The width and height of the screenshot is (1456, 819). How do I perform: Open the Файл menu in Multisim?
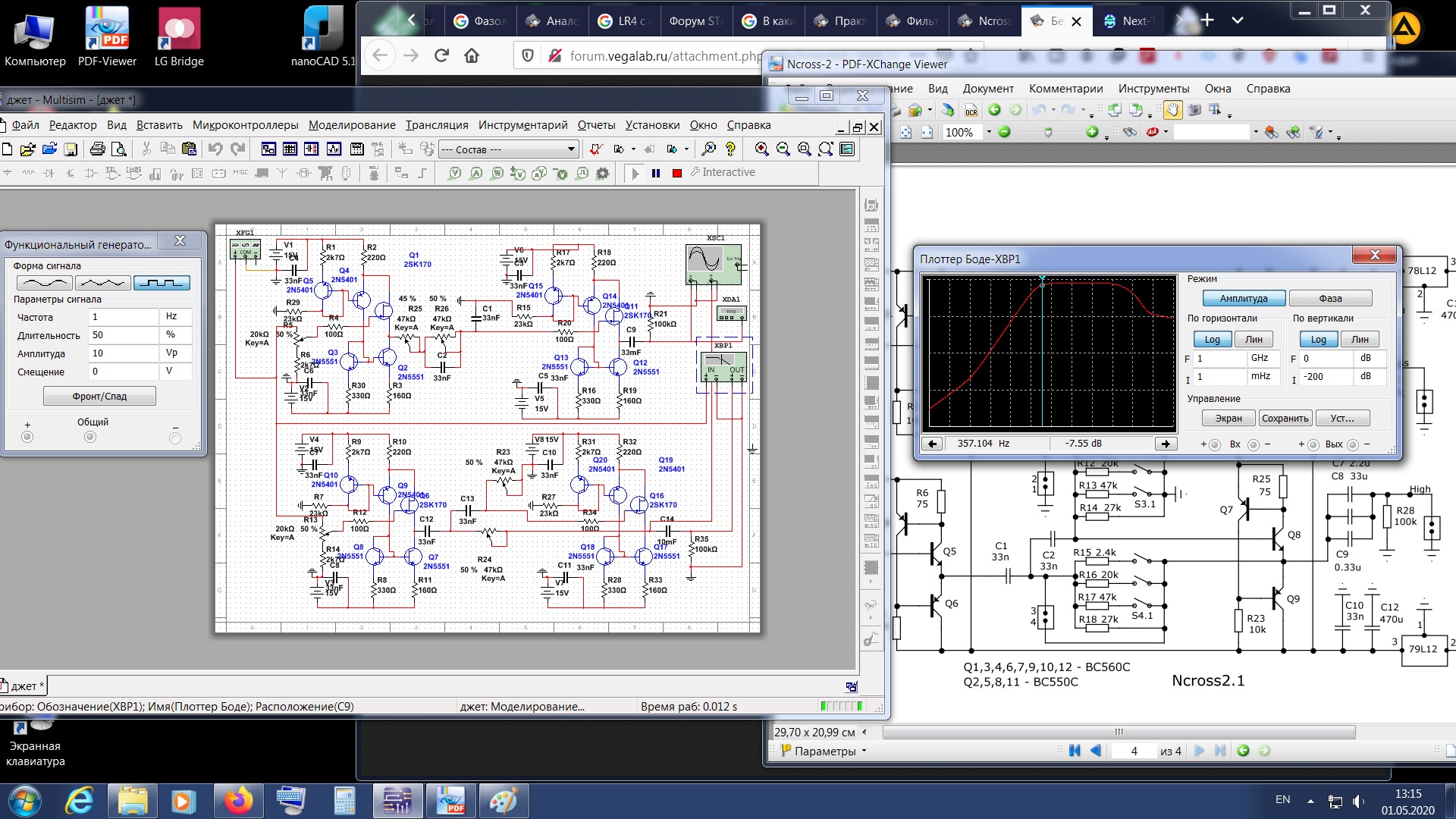(x=25, y=125)
